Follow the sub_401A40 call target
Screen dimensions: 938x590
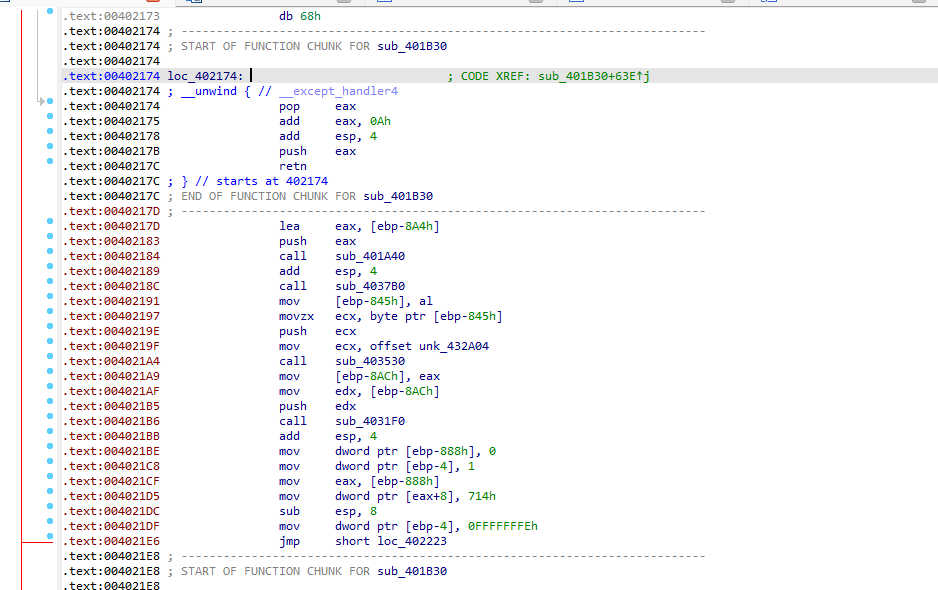(x=370, y=256)
